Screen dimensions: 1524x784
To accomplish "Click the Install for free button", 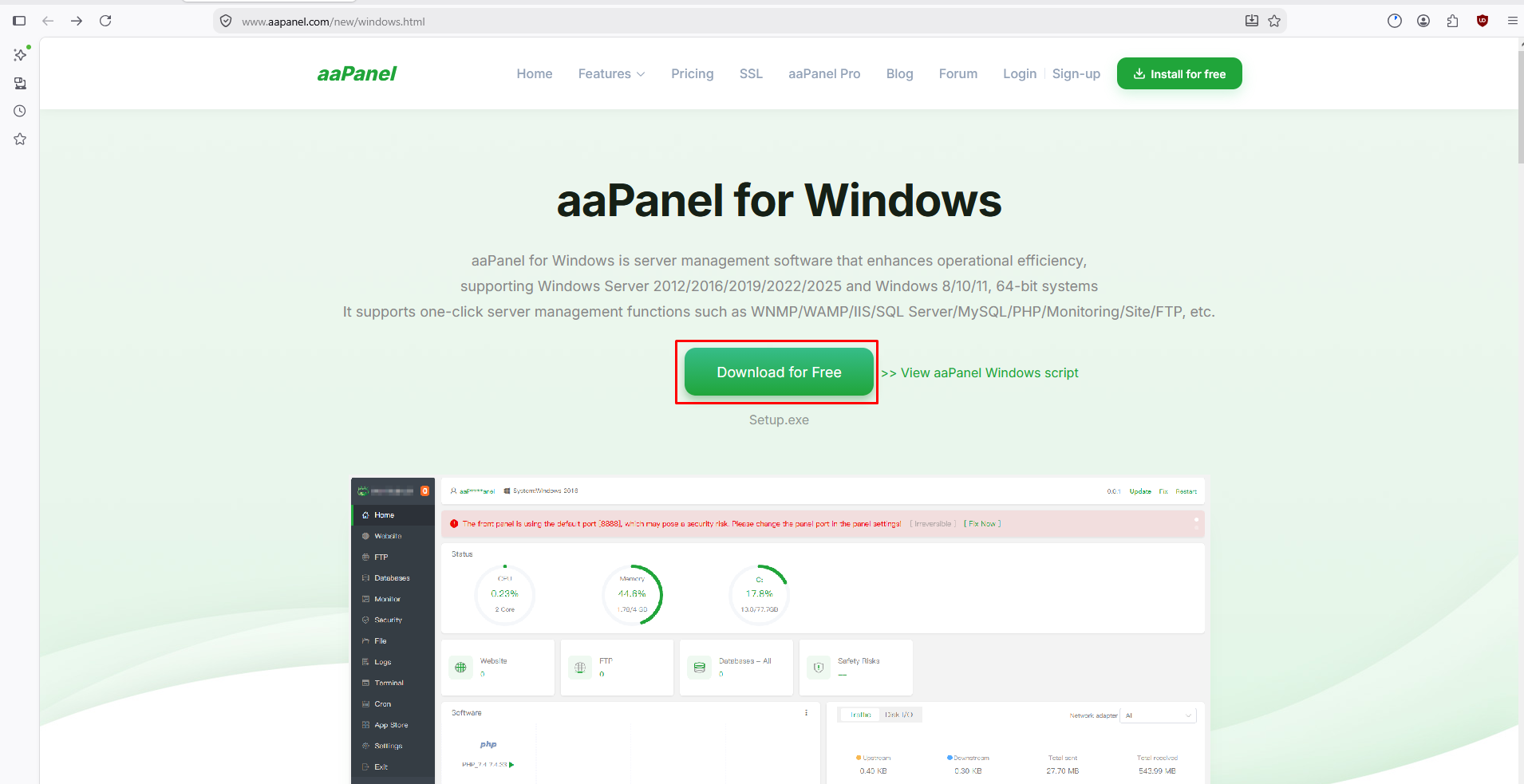I will point(1179,73).
